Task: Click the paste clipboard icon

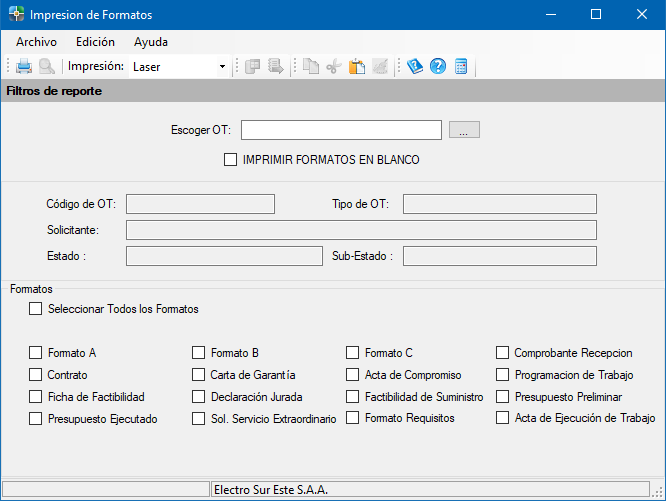Action: [357, 67]
